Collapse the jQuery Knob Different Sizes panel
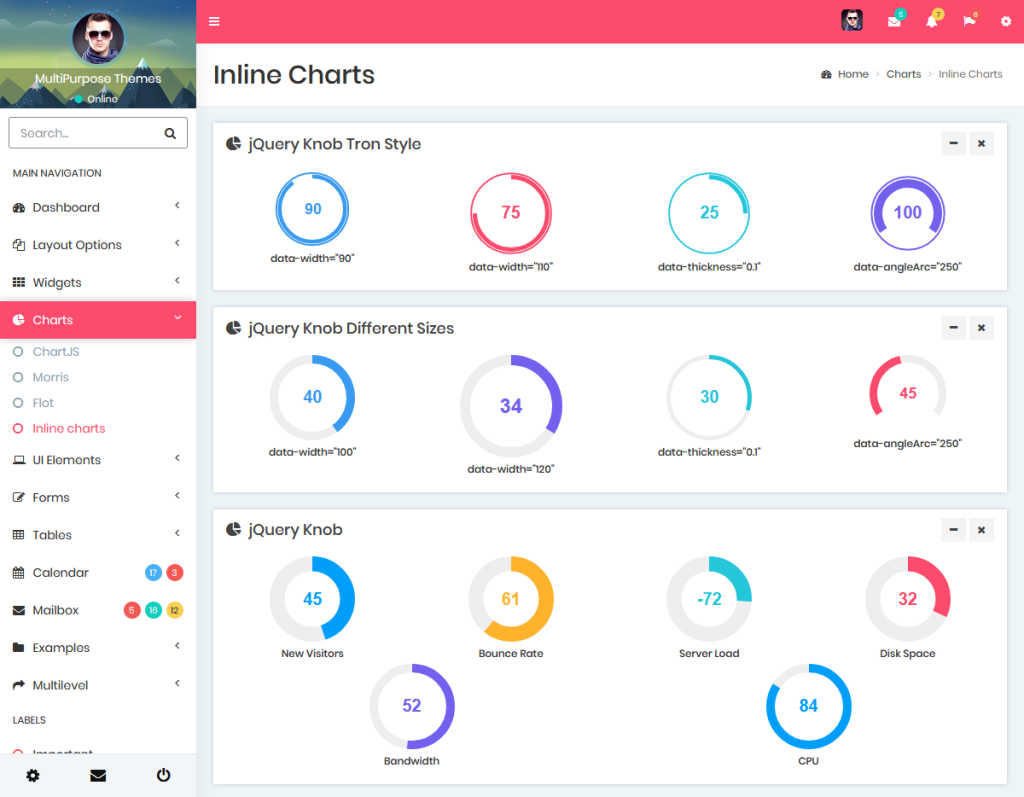 [x=953, y=328]
